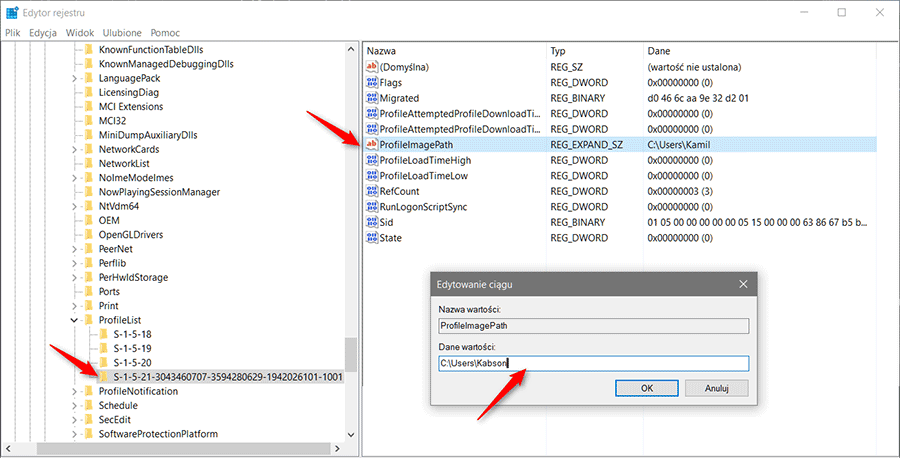Expand the LanguagePack tree node
The height and width of the screenshot is (458, 900).
point(74,78)
